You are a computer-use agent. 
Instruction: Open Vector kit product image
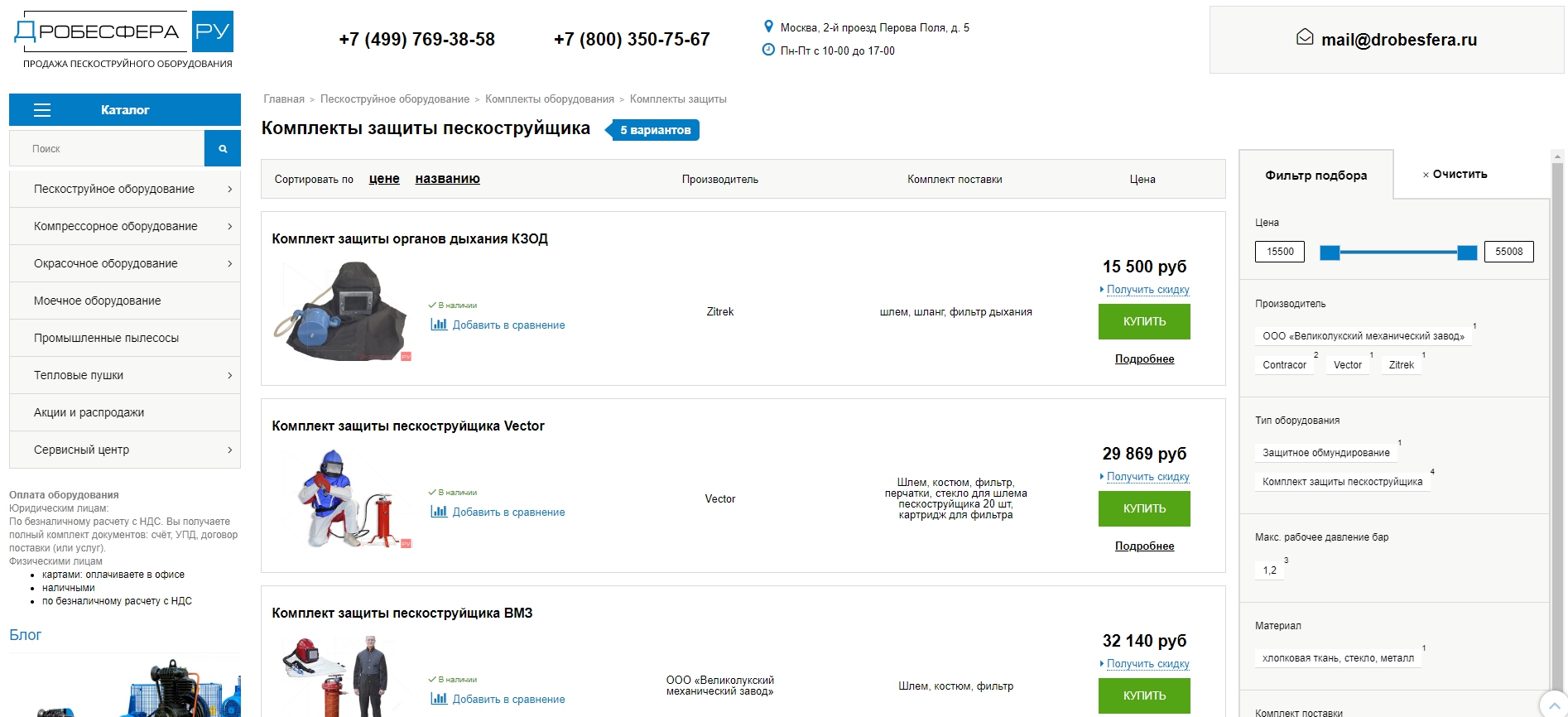(x=343, y=498)
